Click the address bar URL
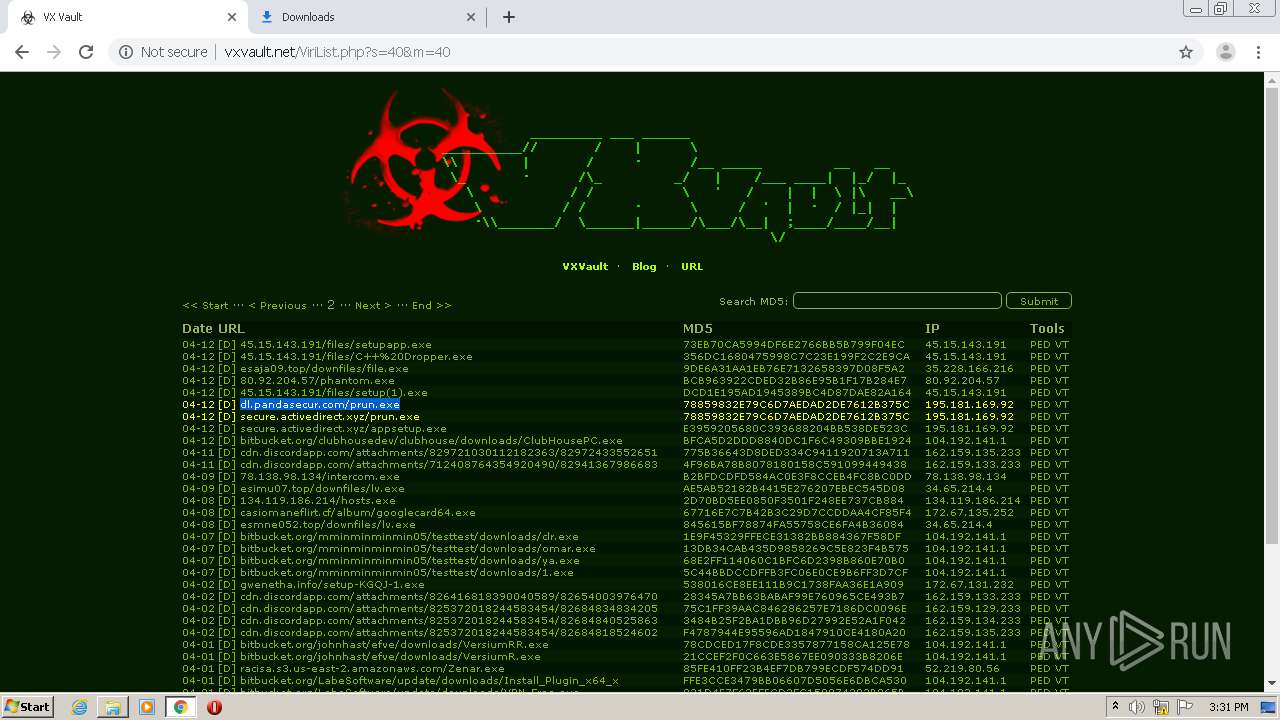Viewport: 1280px width, 720px height. point(337,52)
